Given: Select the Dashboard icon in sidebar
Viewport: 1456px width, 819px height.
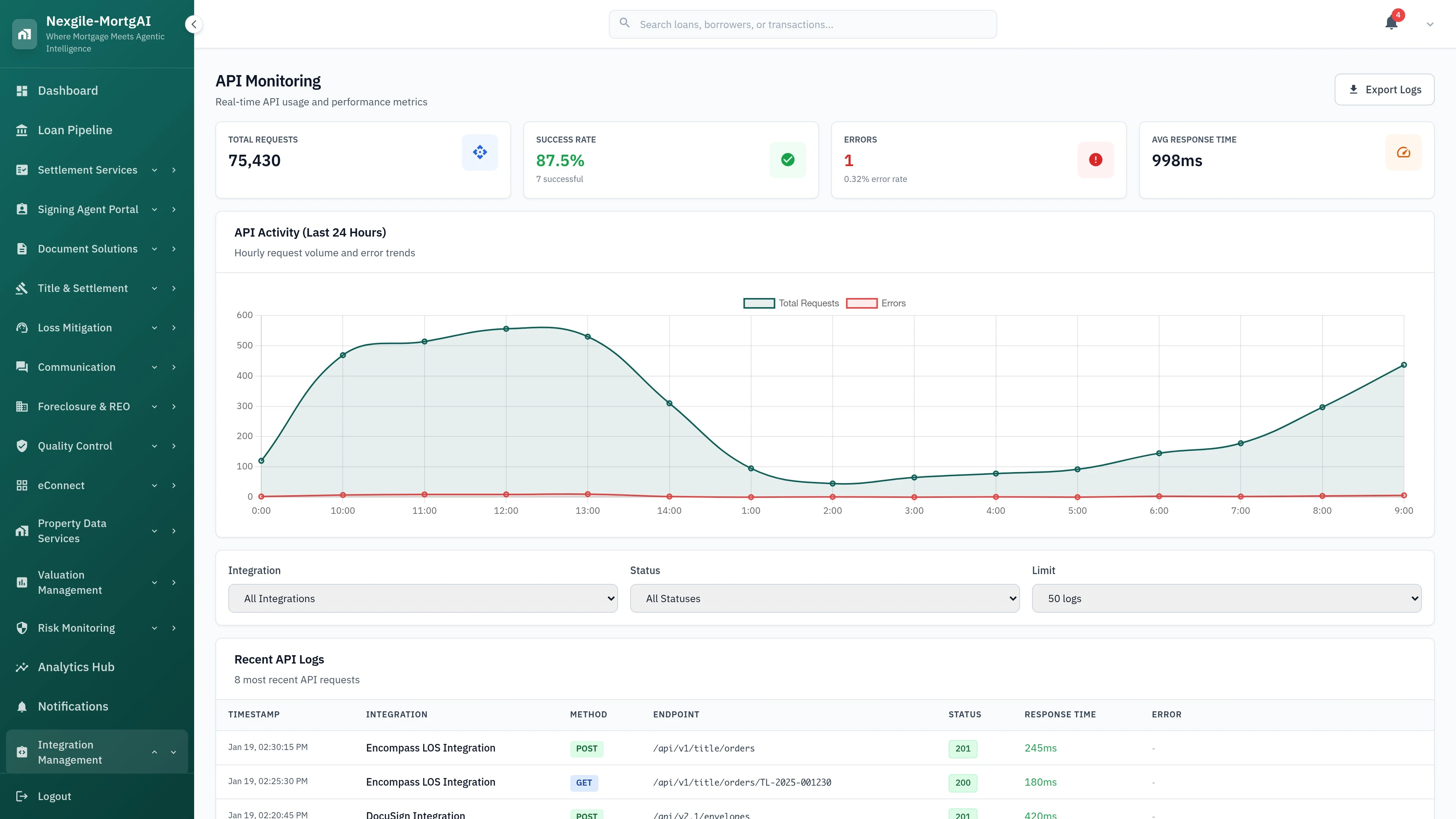Looking at the screenshot, I should [22, 91].
